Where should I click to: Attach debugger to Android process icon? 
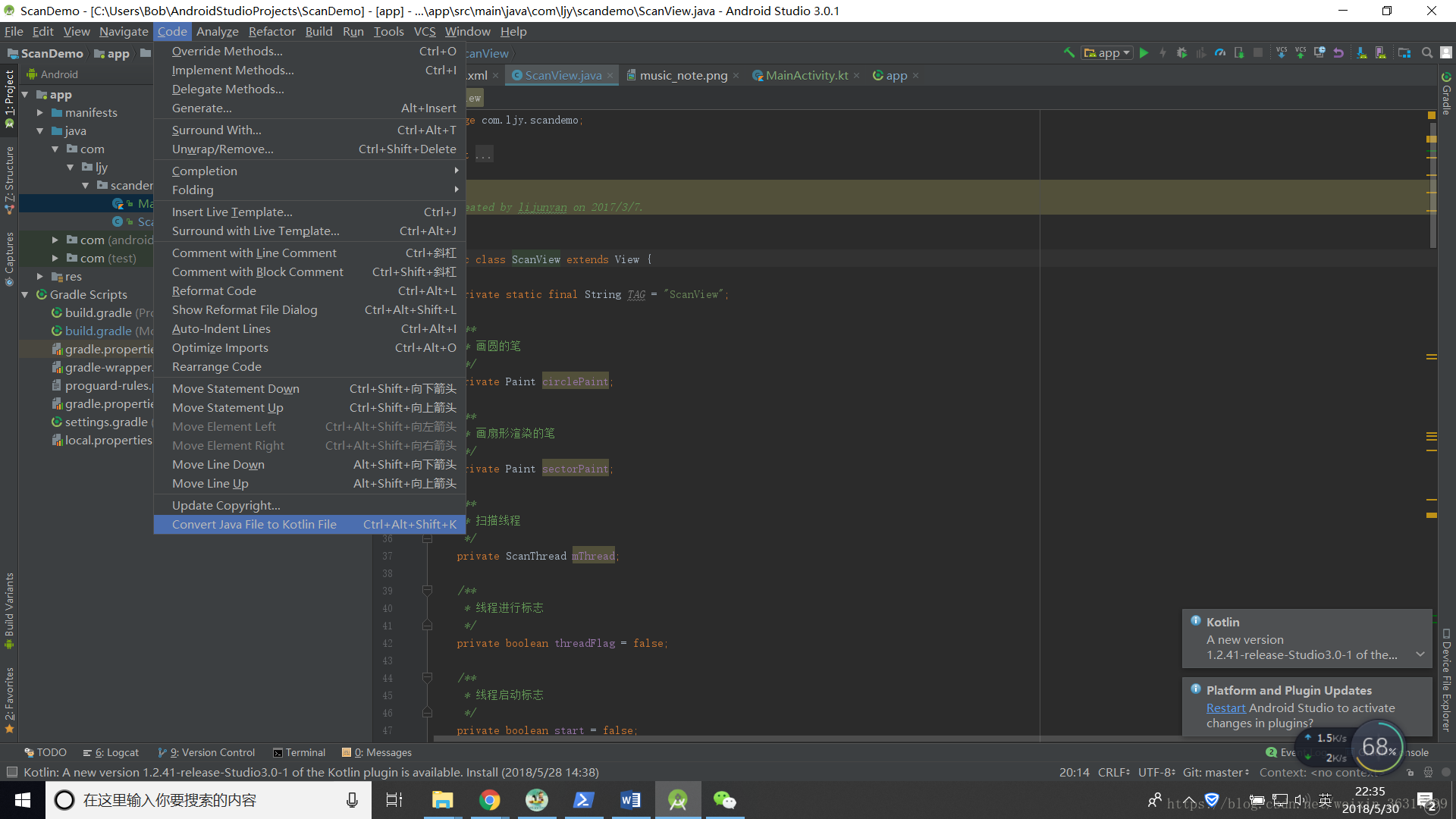1239,53
